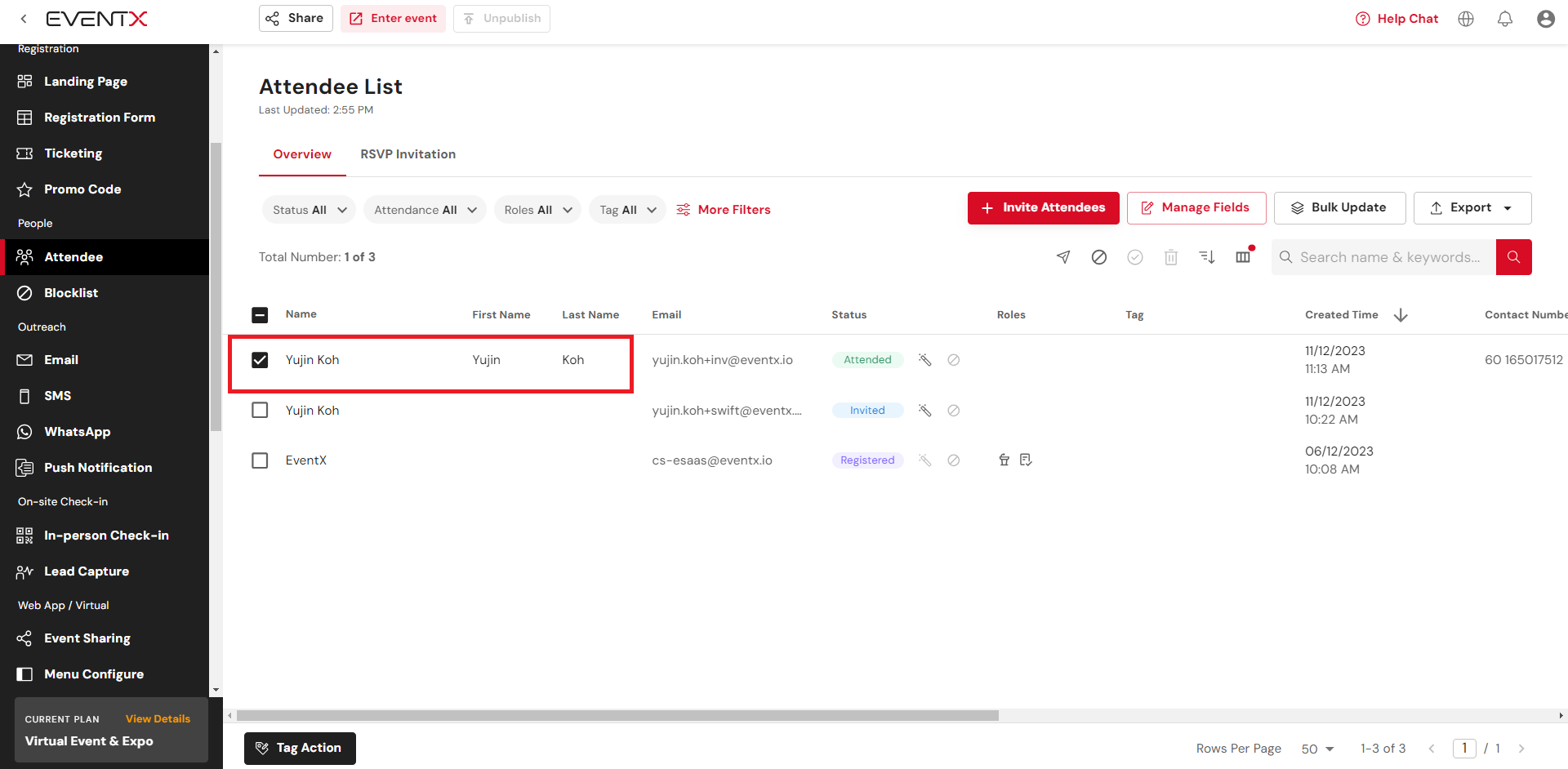Open the sort order icon
The image size is (1568, 769).
(1207, 257)
